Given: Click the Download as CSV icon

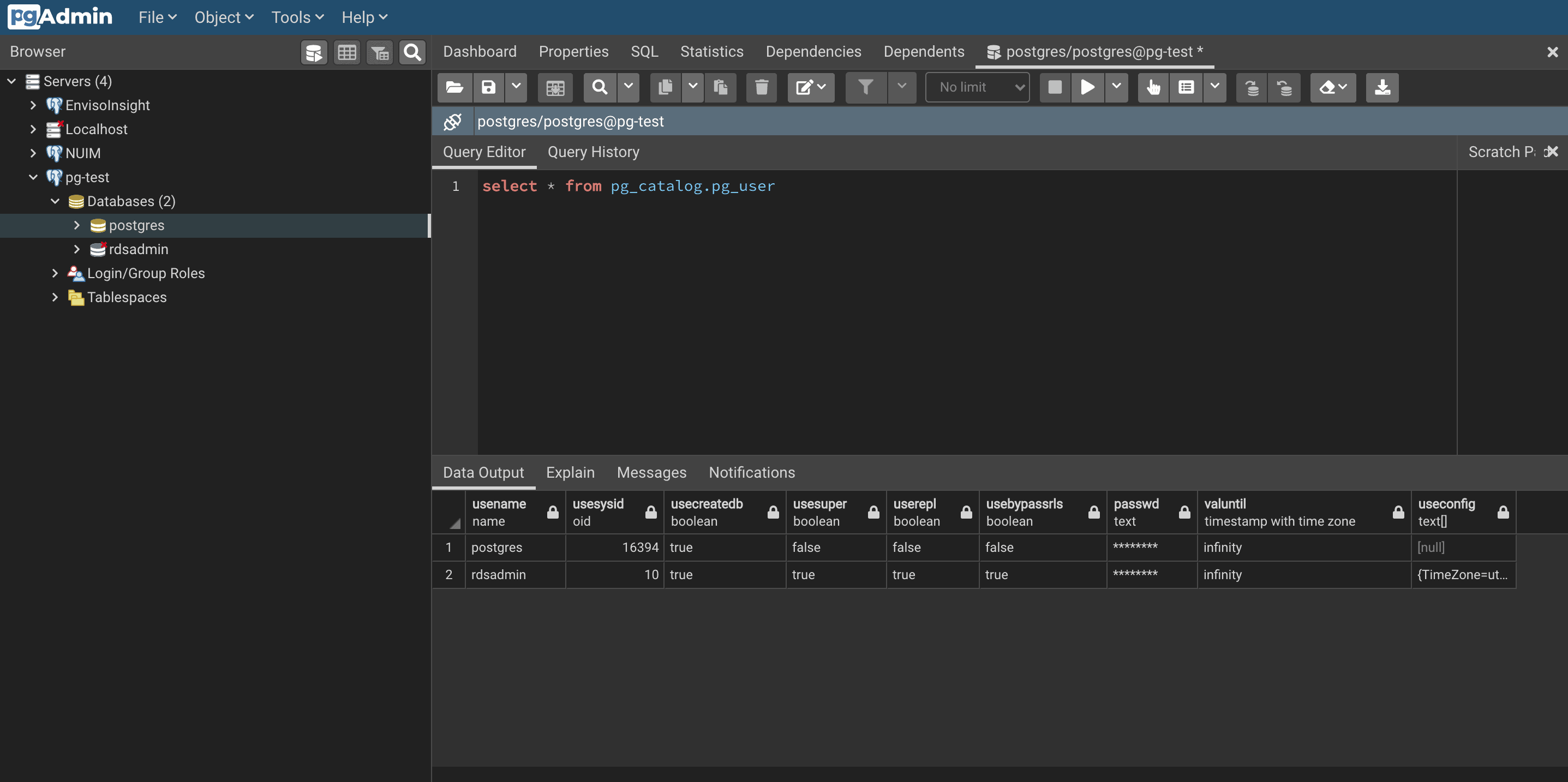Looking at the screenshot, I should [1382, 88].
